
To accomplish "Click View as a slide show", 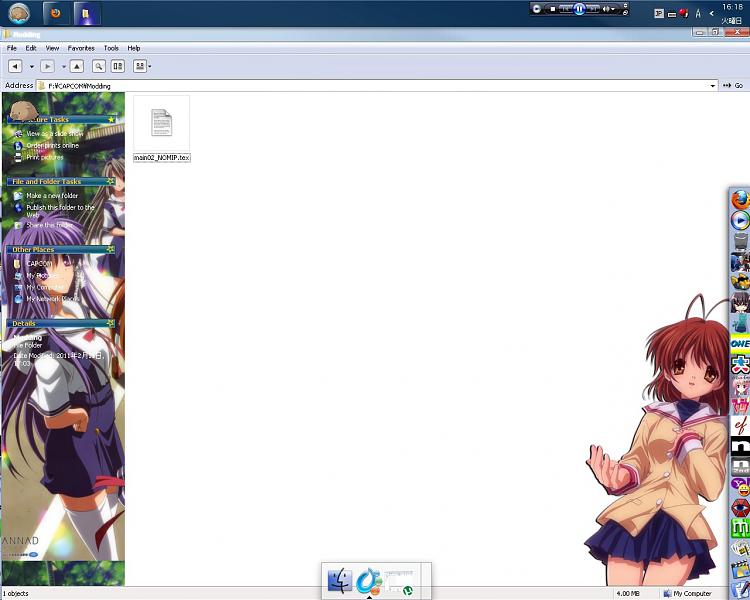I will pyautogui.click(x=55, y=133).
